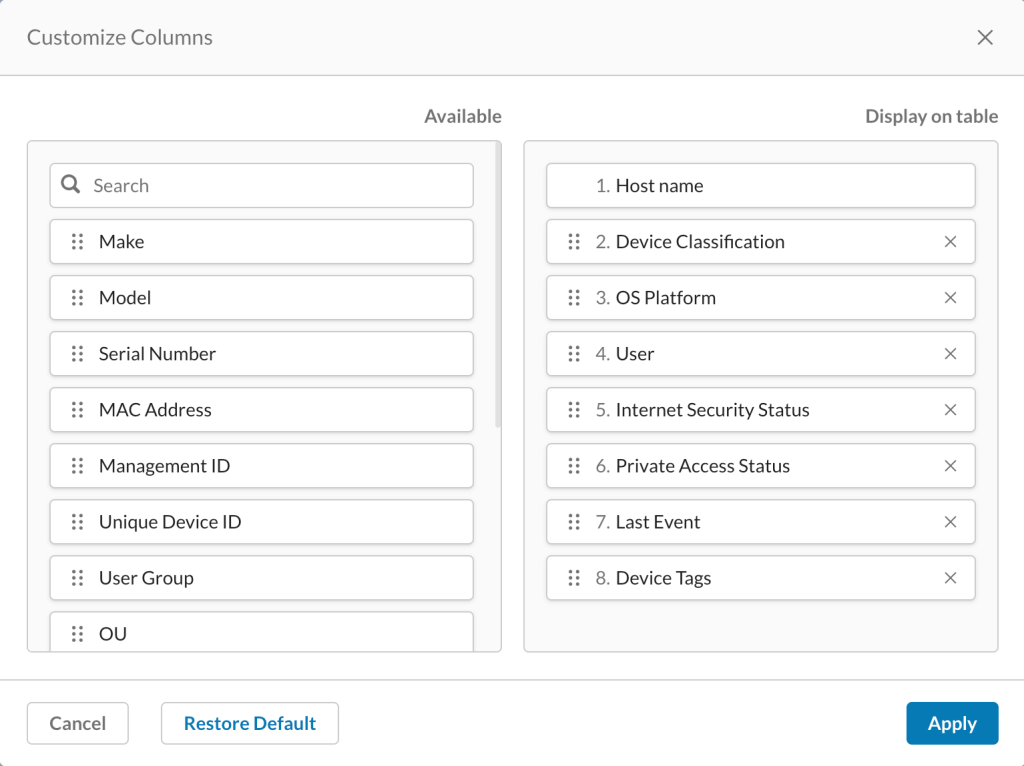
Task: Grab the drag handle for Internet Security Status
Action: (574, 410)
